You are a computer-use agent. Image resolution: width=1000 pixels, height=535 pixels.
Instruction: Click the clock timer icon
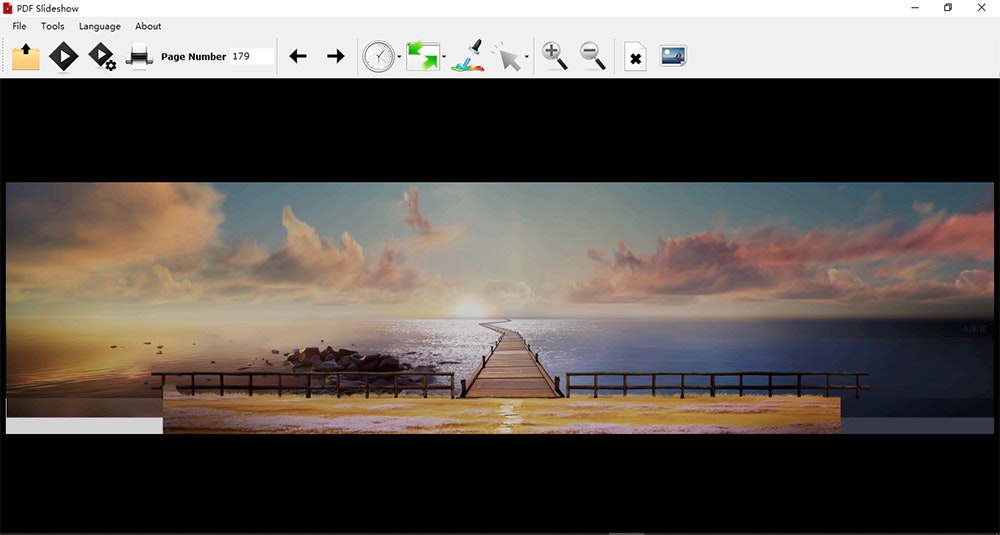pos(379,56)
